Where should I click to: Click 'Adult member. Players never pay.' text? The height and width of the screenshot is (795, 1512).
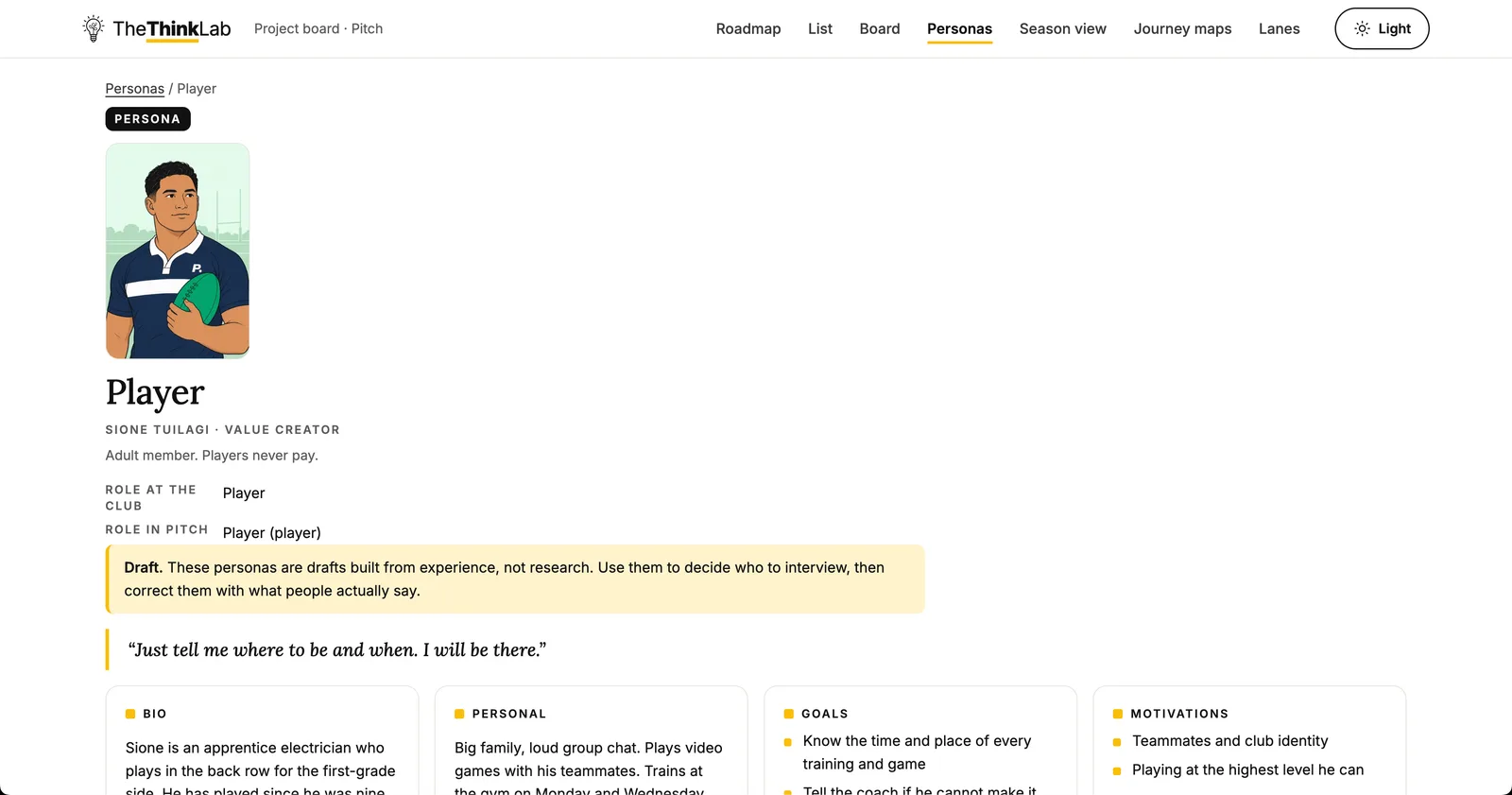point(212,456)
